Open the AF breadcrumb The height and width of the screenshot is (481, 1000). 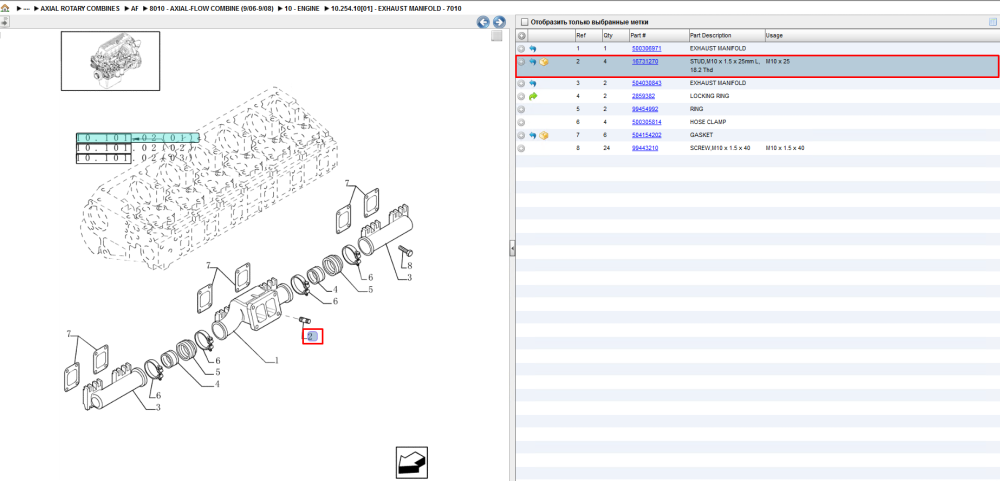(135, 8)
